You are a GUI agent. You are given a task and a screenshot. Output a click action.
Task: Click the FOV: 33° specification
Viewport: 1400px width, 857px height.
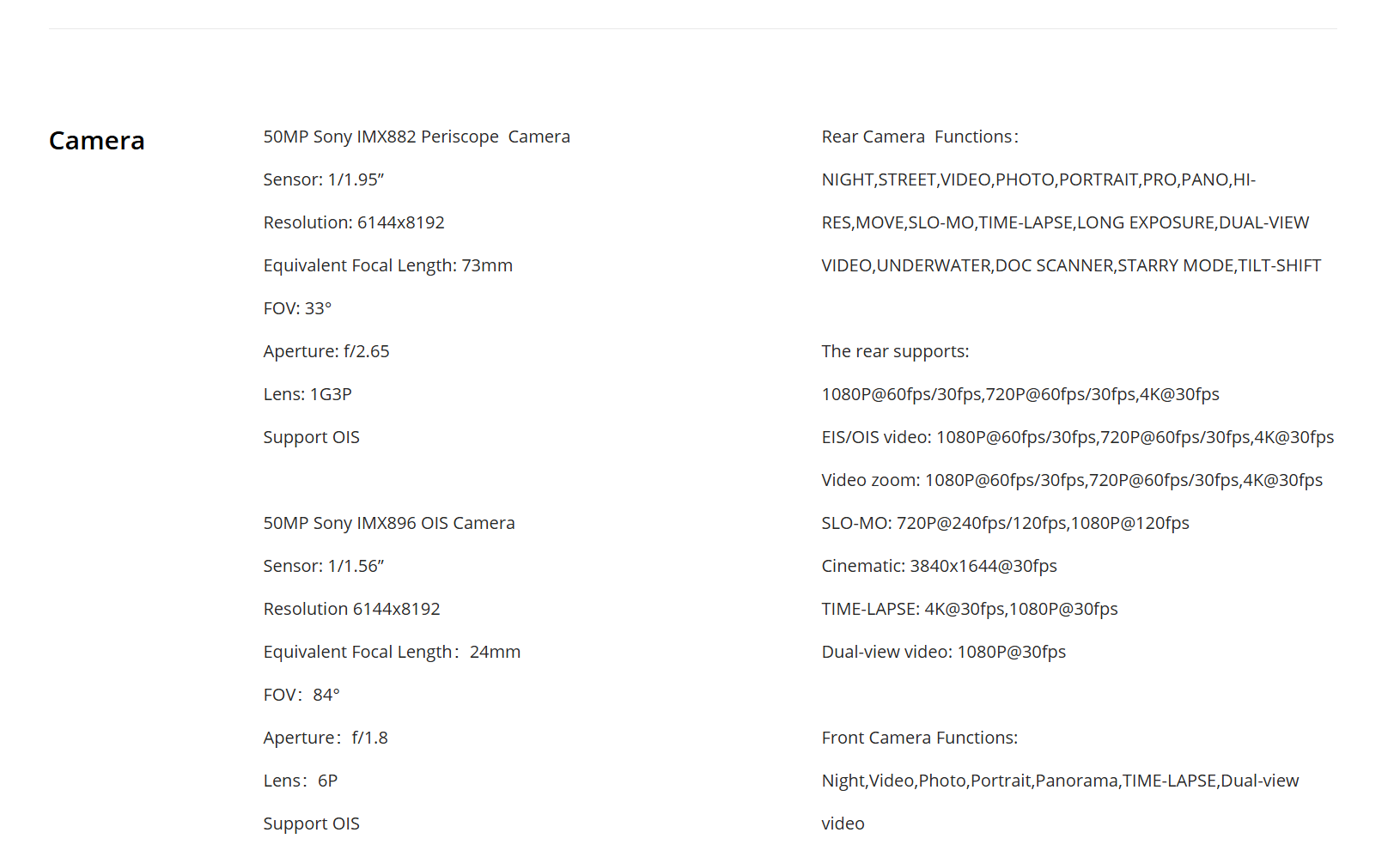297,308
